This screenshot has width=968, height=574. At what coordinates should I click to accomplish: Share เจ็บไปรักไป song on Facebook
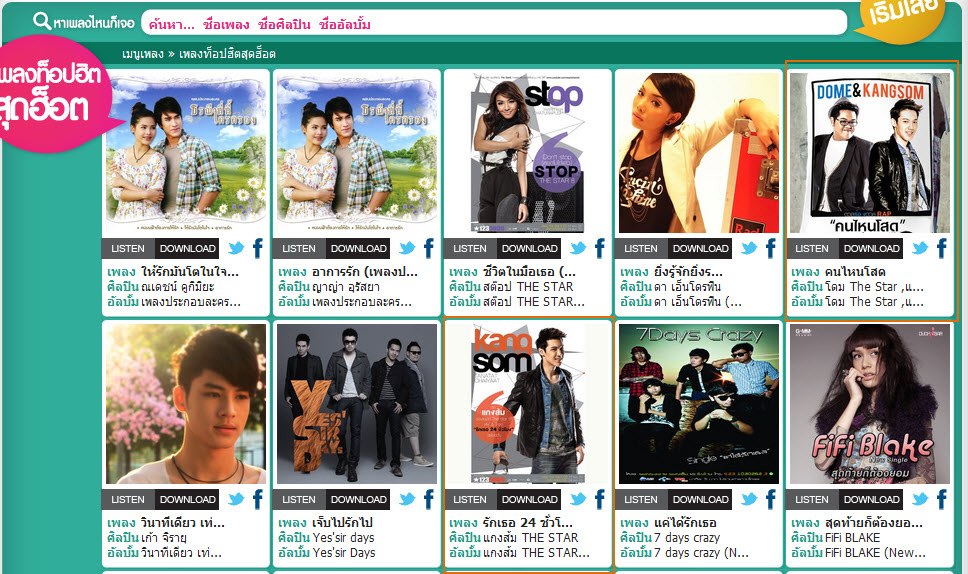tap(428, 499)
